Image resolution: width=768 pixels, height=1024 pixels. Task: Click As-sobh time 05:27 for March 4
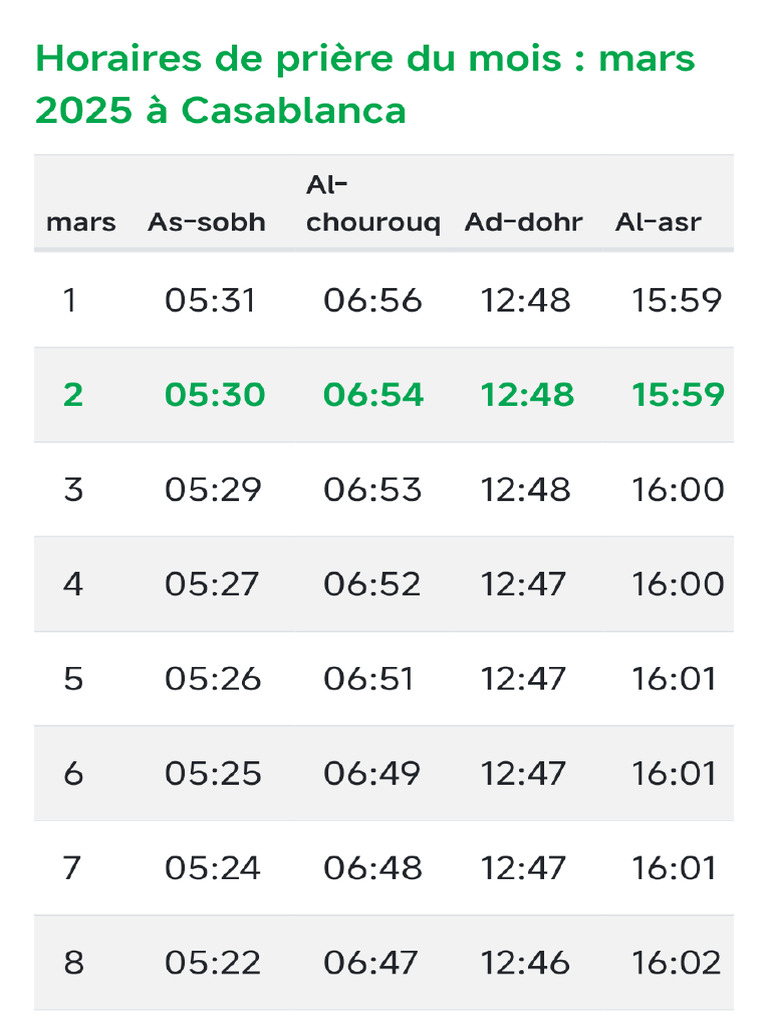(x=213, y=584)
